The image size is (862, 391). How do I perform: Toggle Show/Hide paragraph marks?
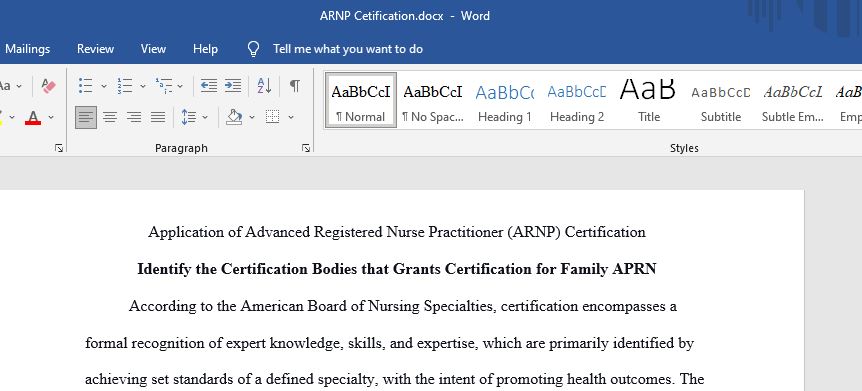click(x=295, y=86)
